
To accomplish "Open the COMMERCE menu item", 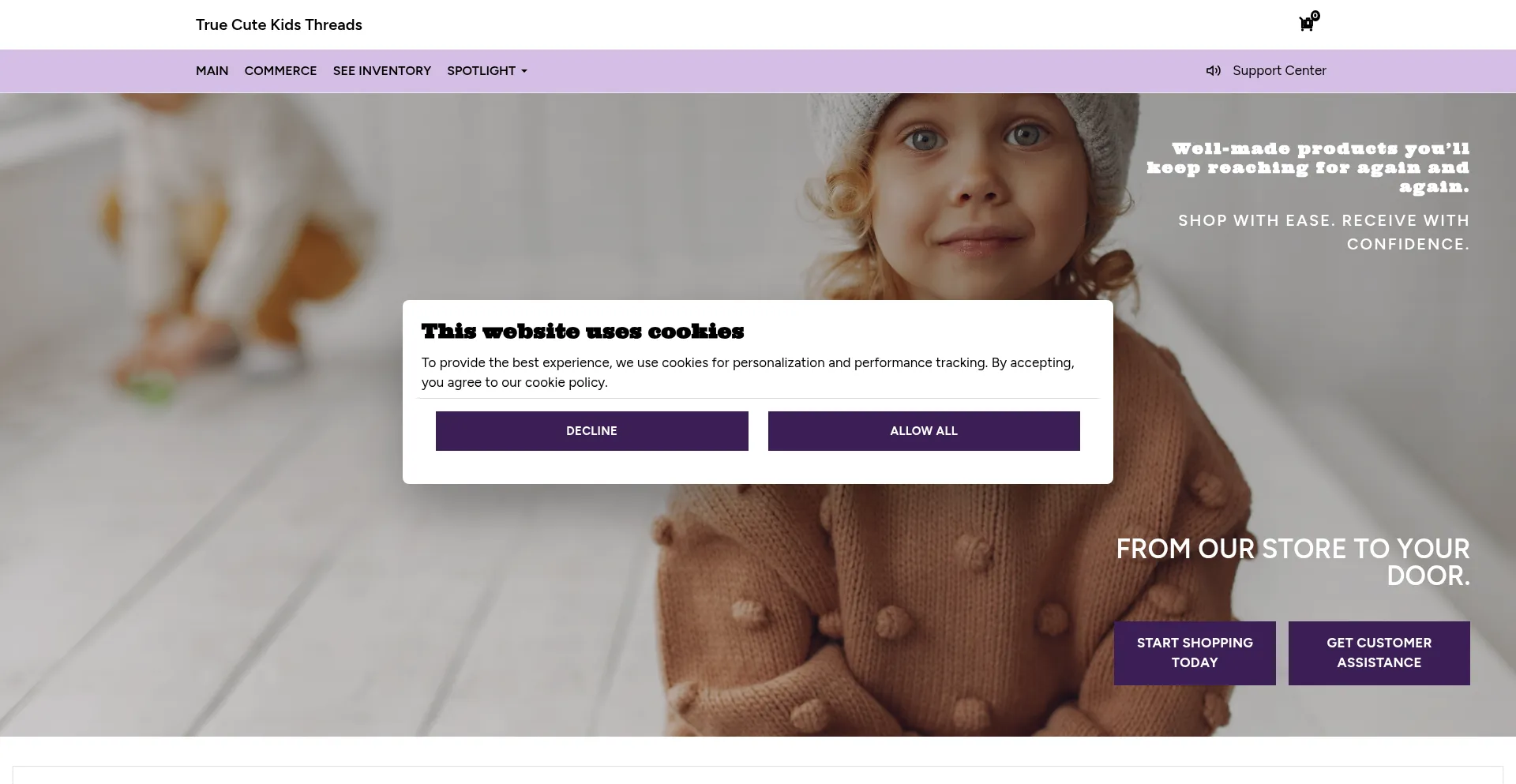I will [x=280, y=71].
